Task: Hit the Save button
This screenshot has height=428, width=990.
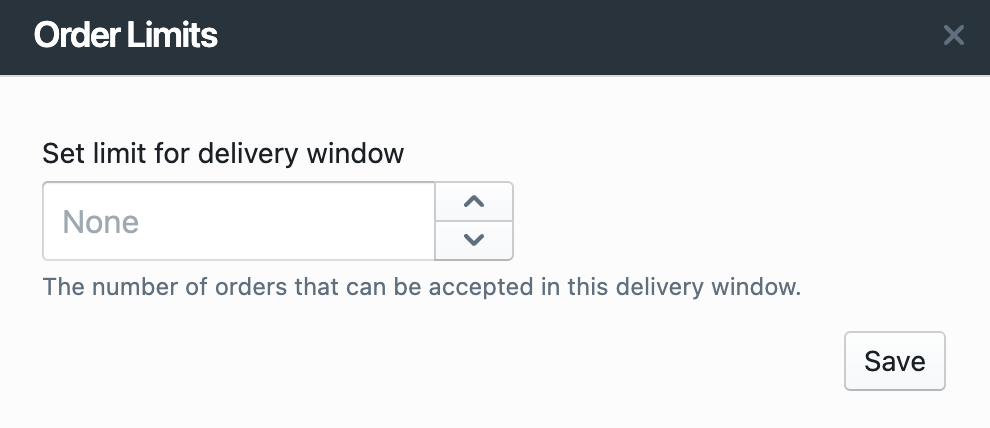Action: [894, 361]
